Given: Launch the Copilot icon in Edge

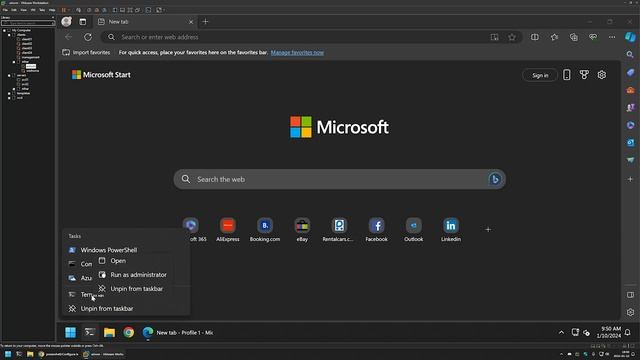Looking at the screenshot, I should 630,37.
